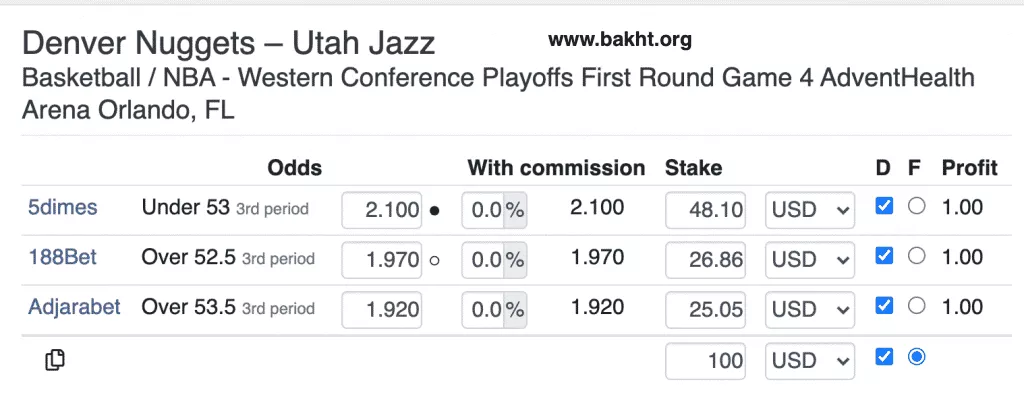The height and width of the screenshot is (403, 1024).
Task: Select filled dot beside 5dimes odds
Action: 434,211
